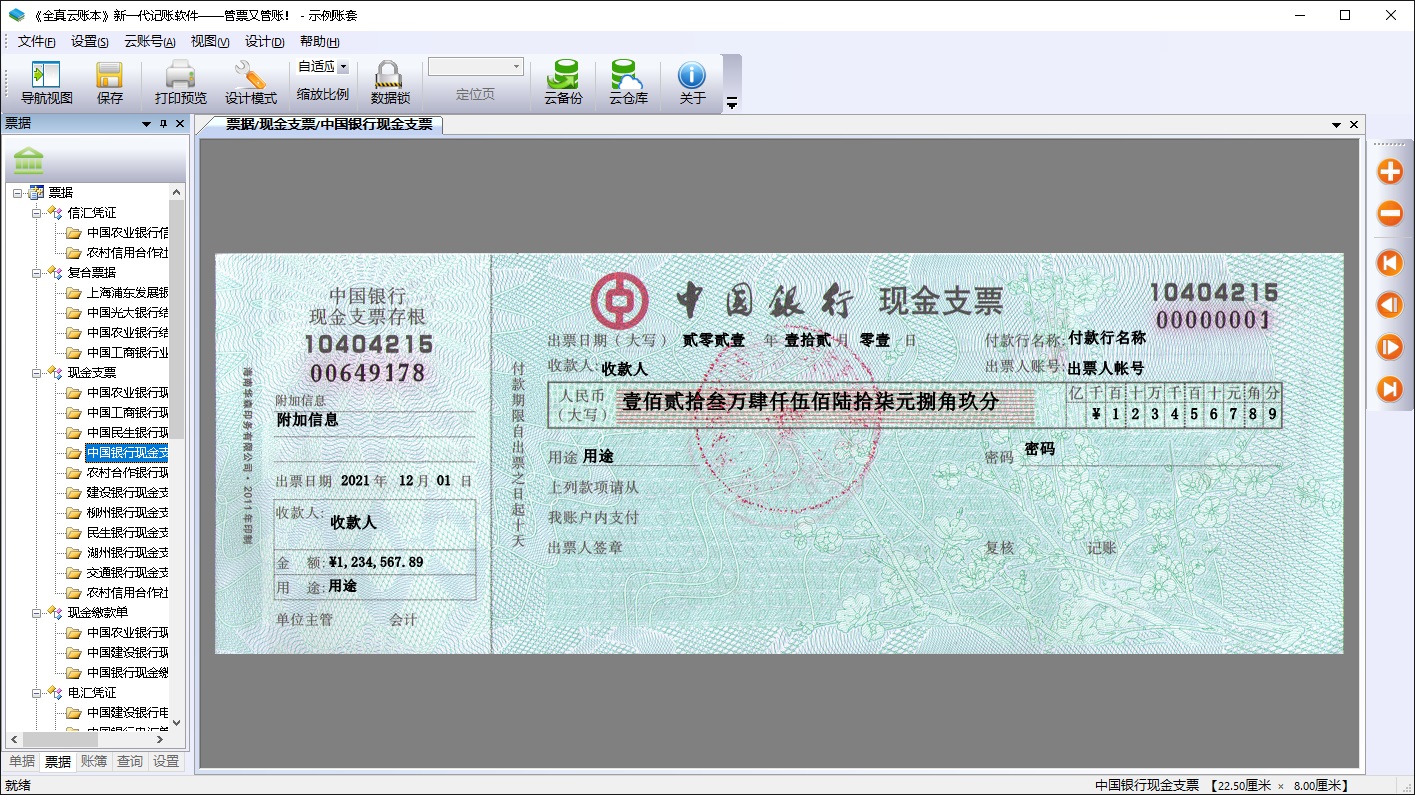This screenshot has width=1415, height=795.
Task: Open the 设置 menu
Action: tap(90, 41)
